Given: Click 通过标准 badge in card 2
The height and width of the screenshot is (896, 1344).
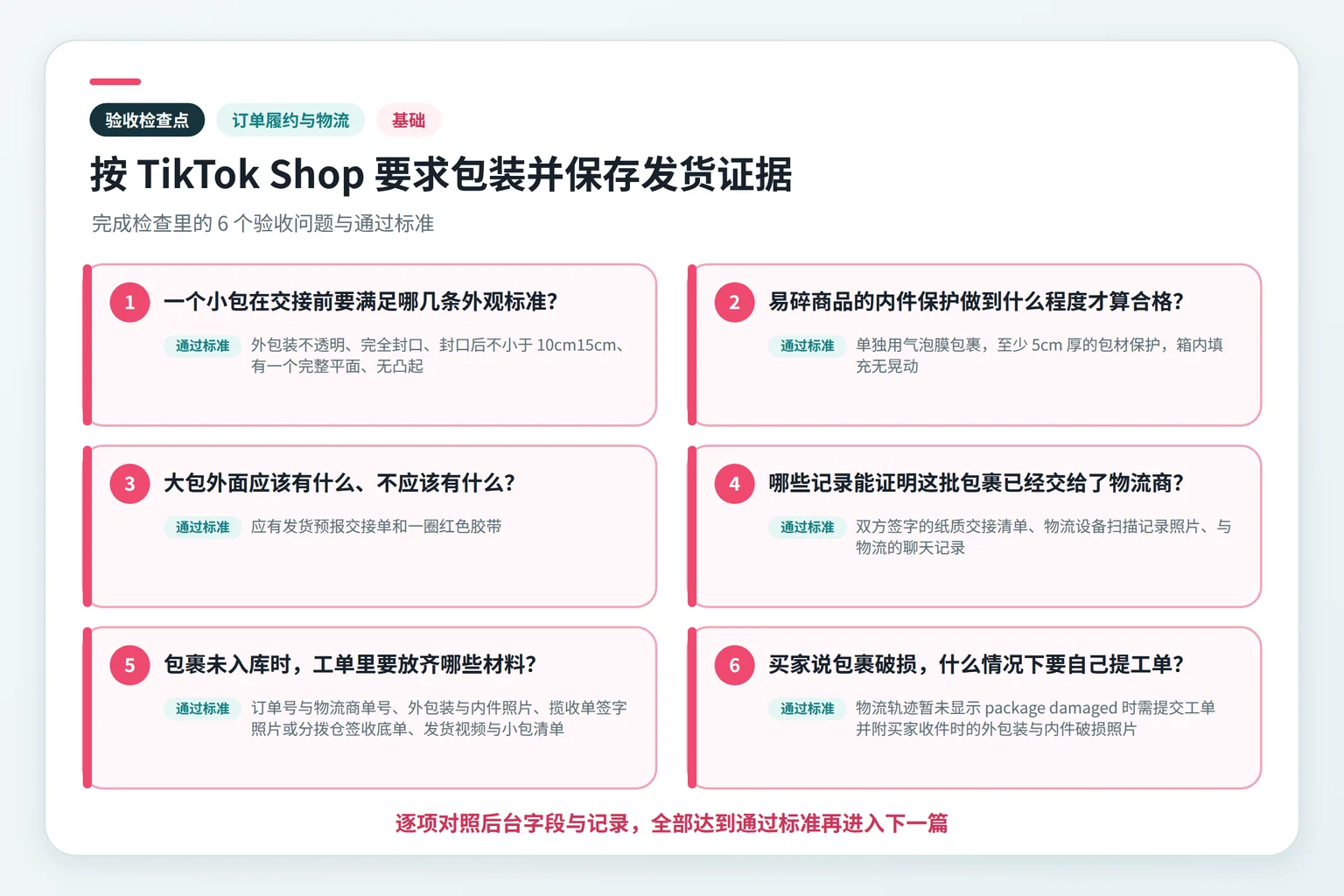Looking at the screenshot, I should pyautogui.click(x=808, y=346).
